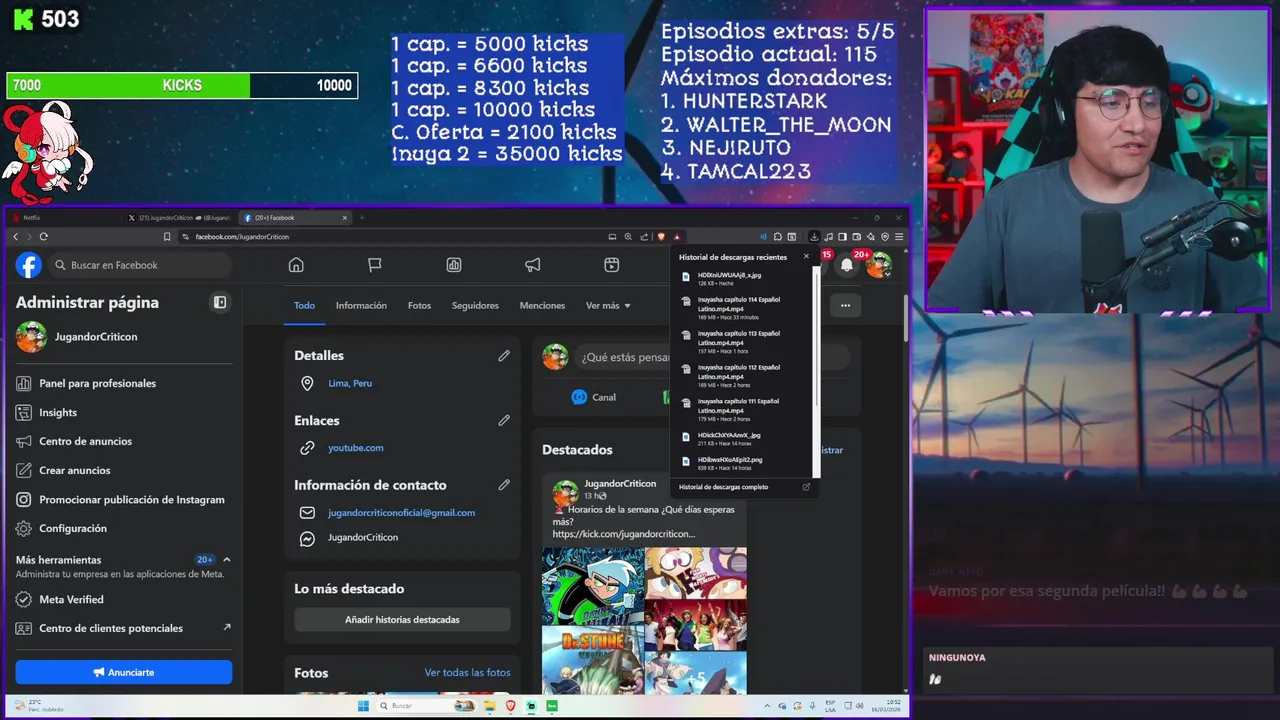Open Crear anuncios in sidebar
The height and width of the screenshot is (720, 1280).
(x=124, y=470)
